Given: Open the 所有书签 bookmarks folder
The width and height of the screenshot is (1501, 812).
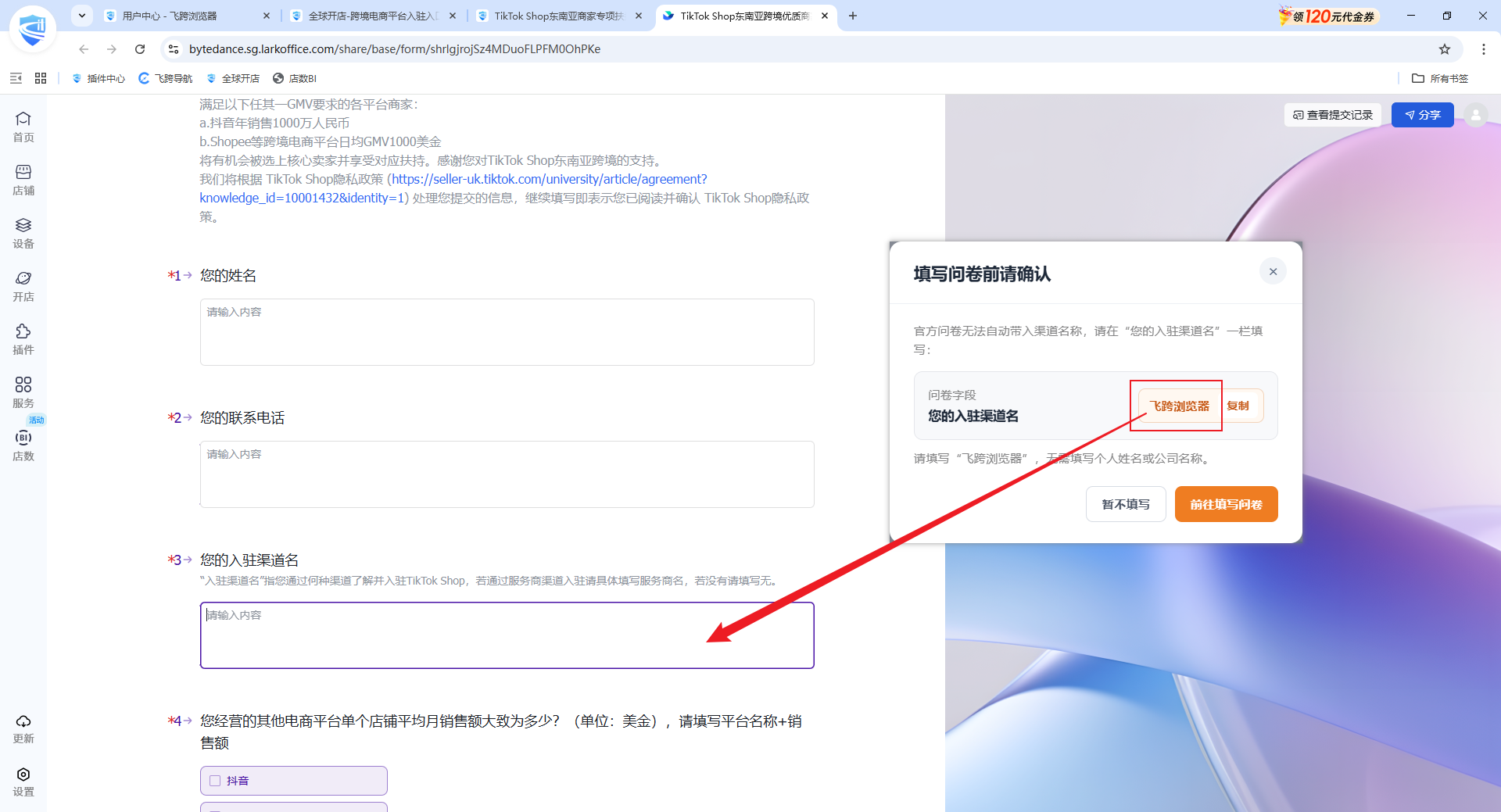Looking at the screenshot, I should point(1440,78).
